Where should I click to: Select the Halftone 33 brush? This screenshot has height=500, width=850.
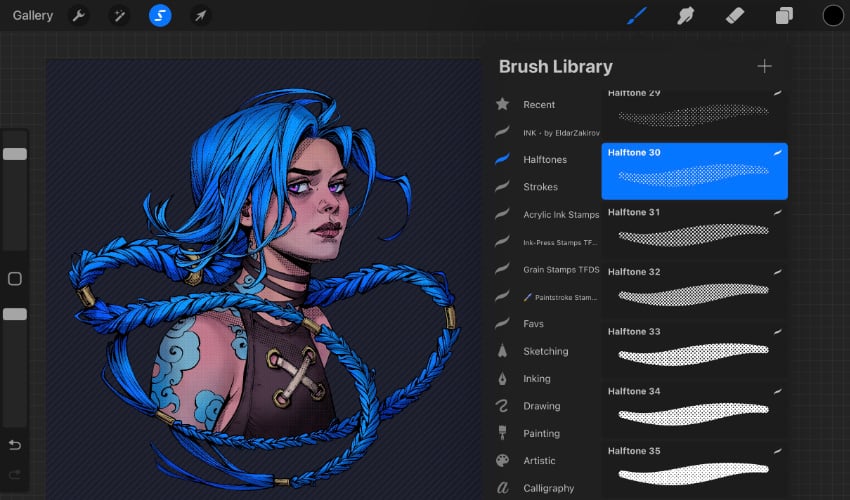694,350
